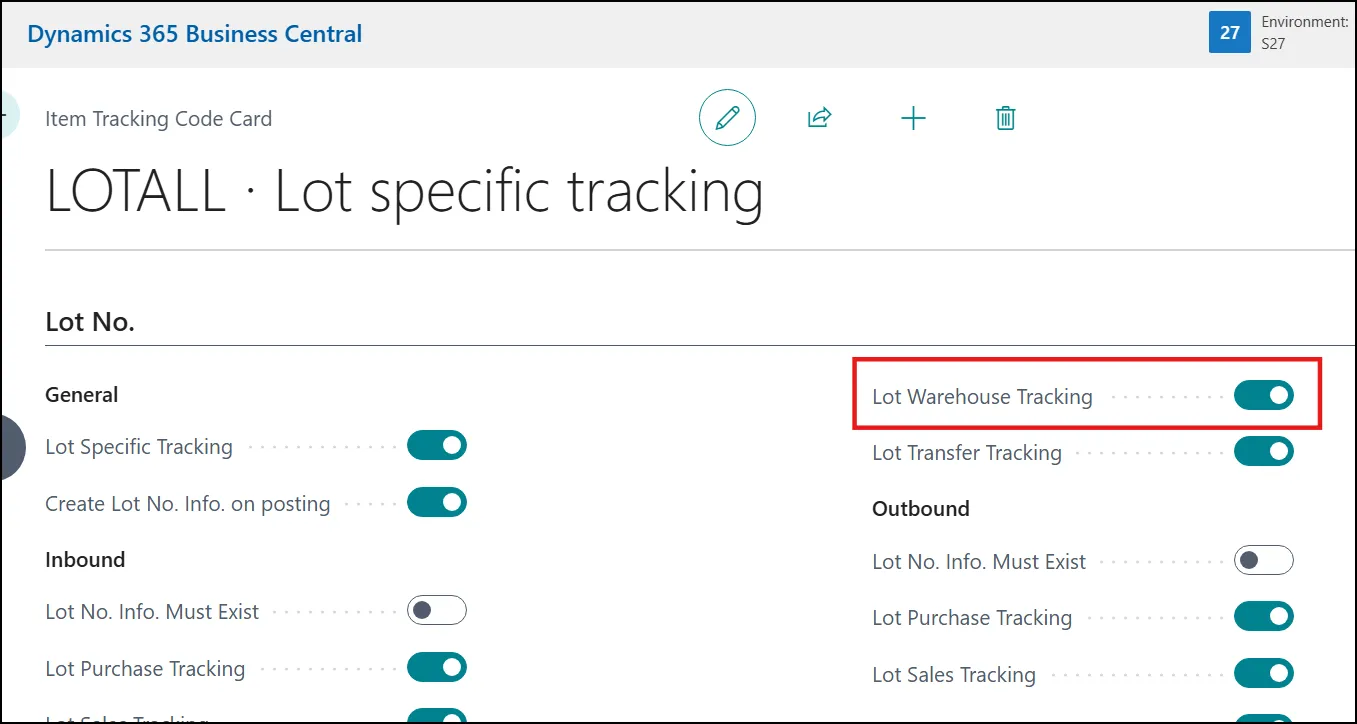1357x724 pixels.
Task: Click the pencil Edit icon
Action: (x=727, y=118)
